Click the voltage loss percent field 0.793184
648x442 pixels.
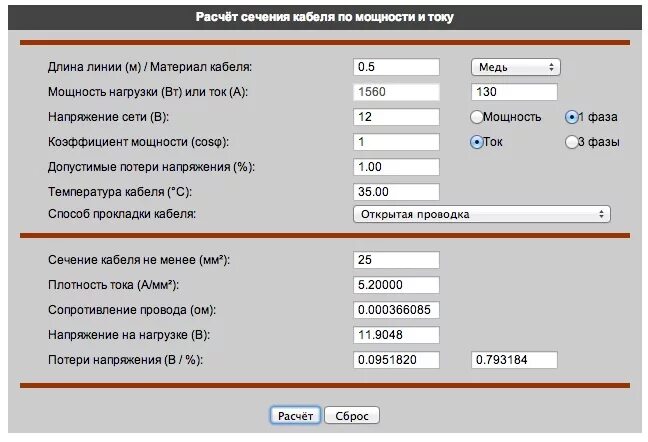click(514, 360)
